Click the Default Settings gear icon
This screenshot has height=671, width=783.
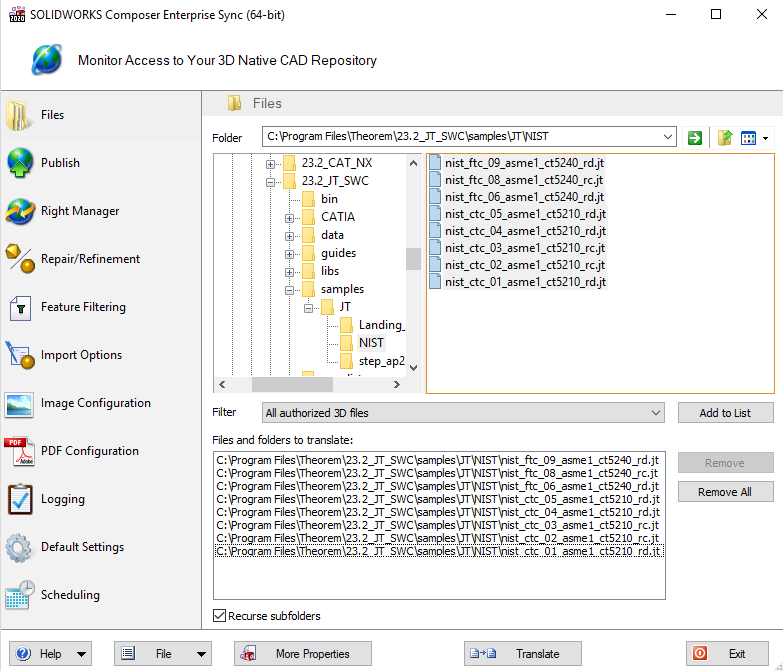(18, 548)
